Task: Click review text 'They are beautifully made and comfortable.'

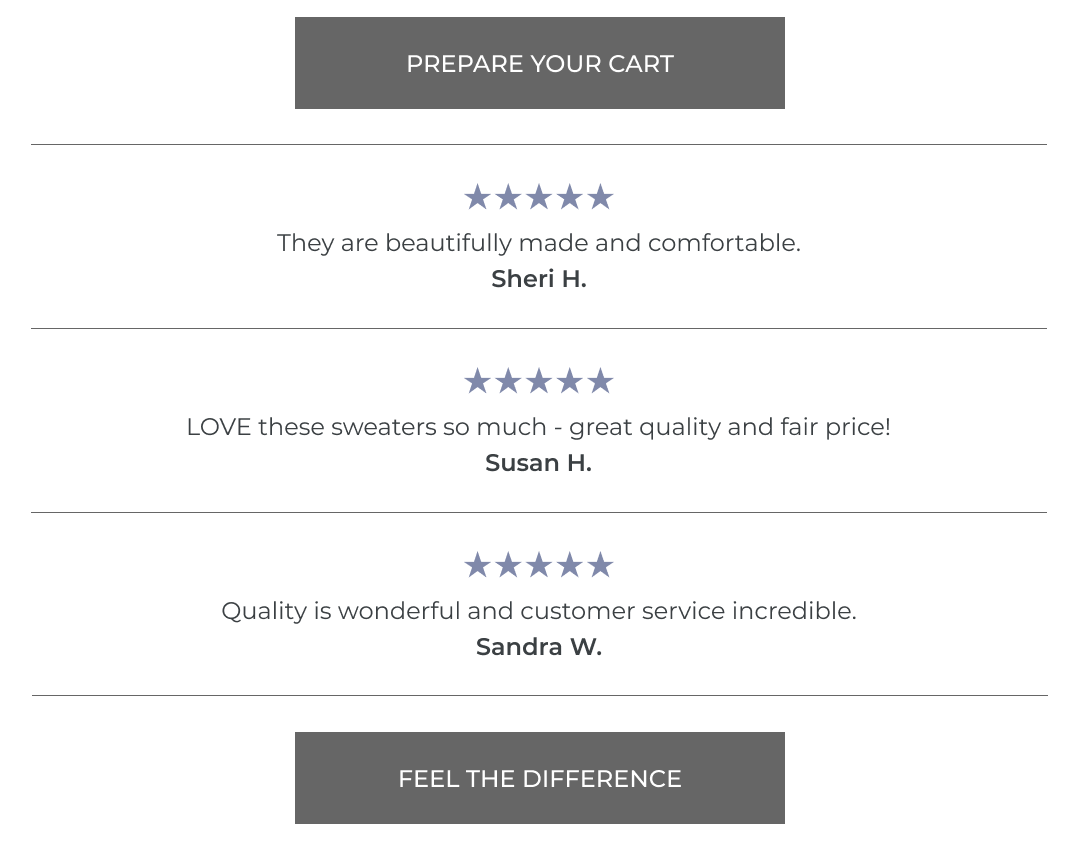Action: 539,243
